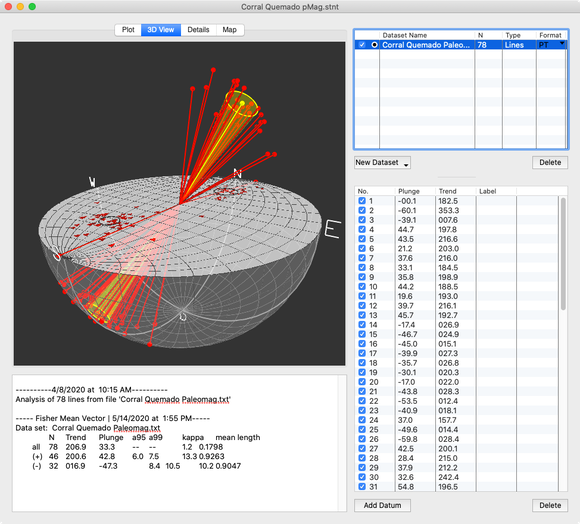Toggle the checkbox for datum number 4

pyautogui.click(x=362, y=229)
